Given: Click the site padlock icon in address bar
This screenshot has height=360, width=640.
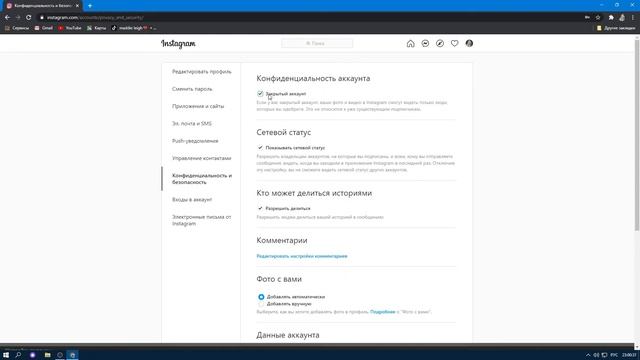Looking at the screenshot, I should (x=42, y=18).
